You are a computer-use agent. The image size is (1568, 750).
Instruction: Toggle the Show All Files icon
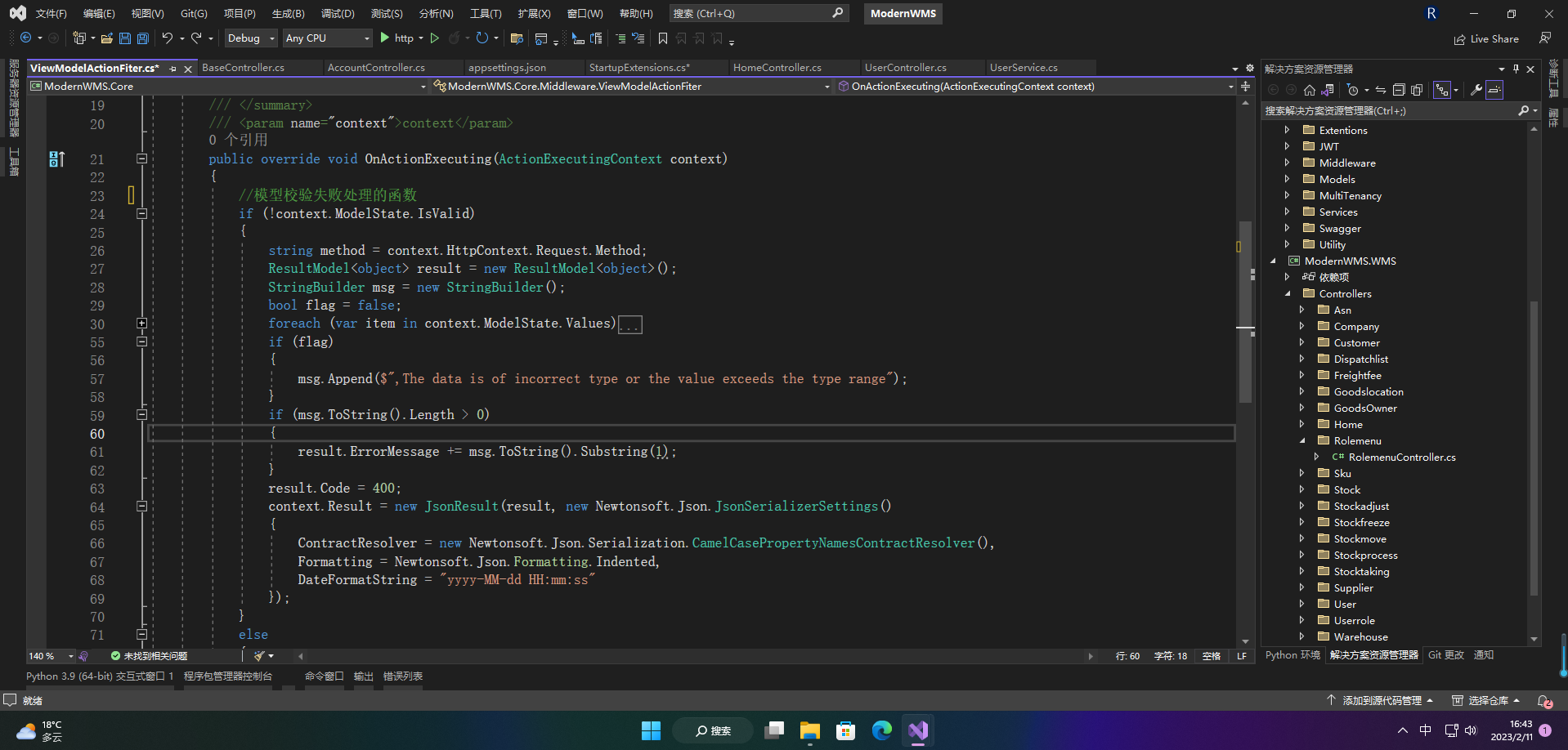[1417, 90]
